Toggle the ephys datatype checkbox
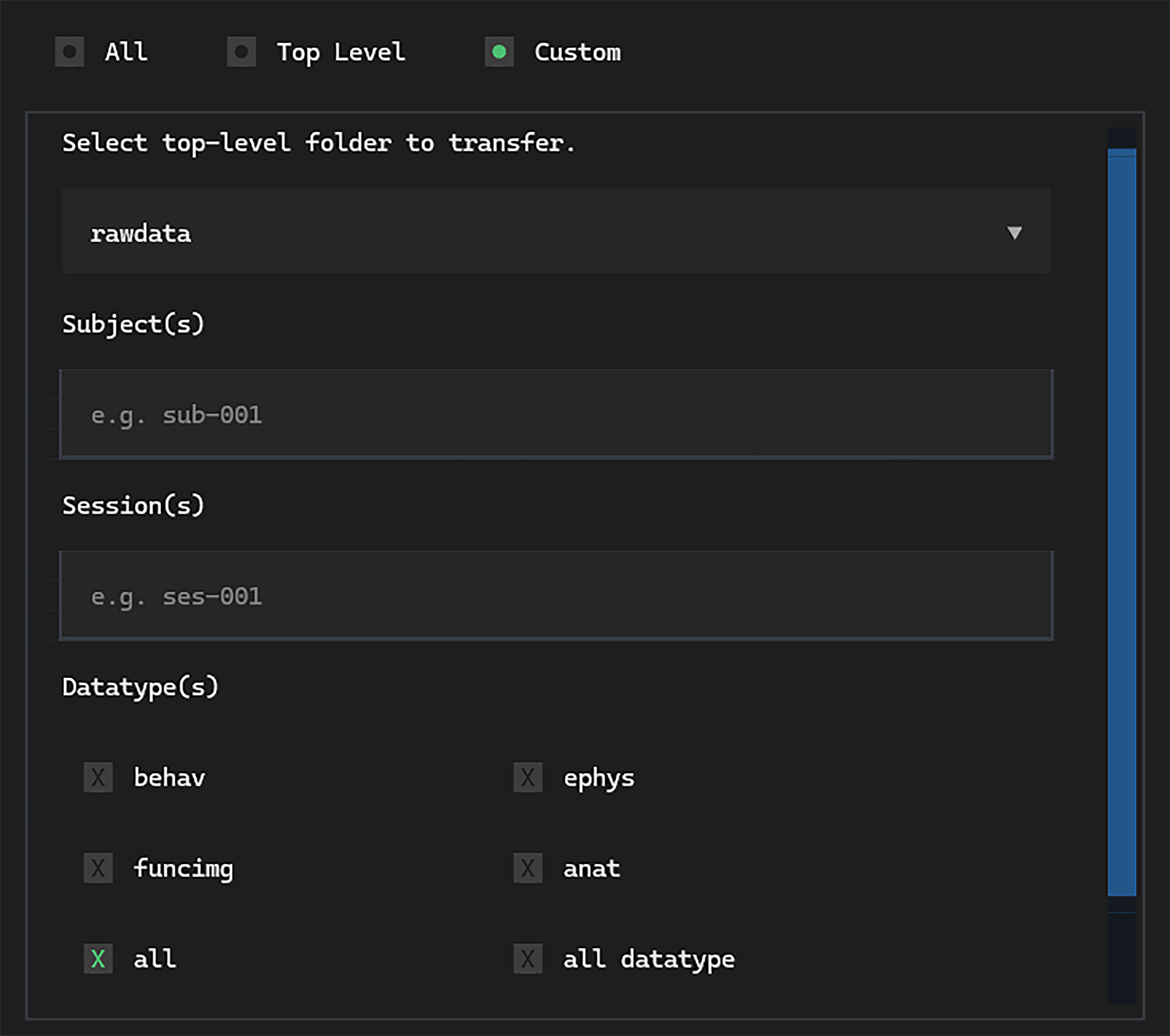 click(528, 777)
